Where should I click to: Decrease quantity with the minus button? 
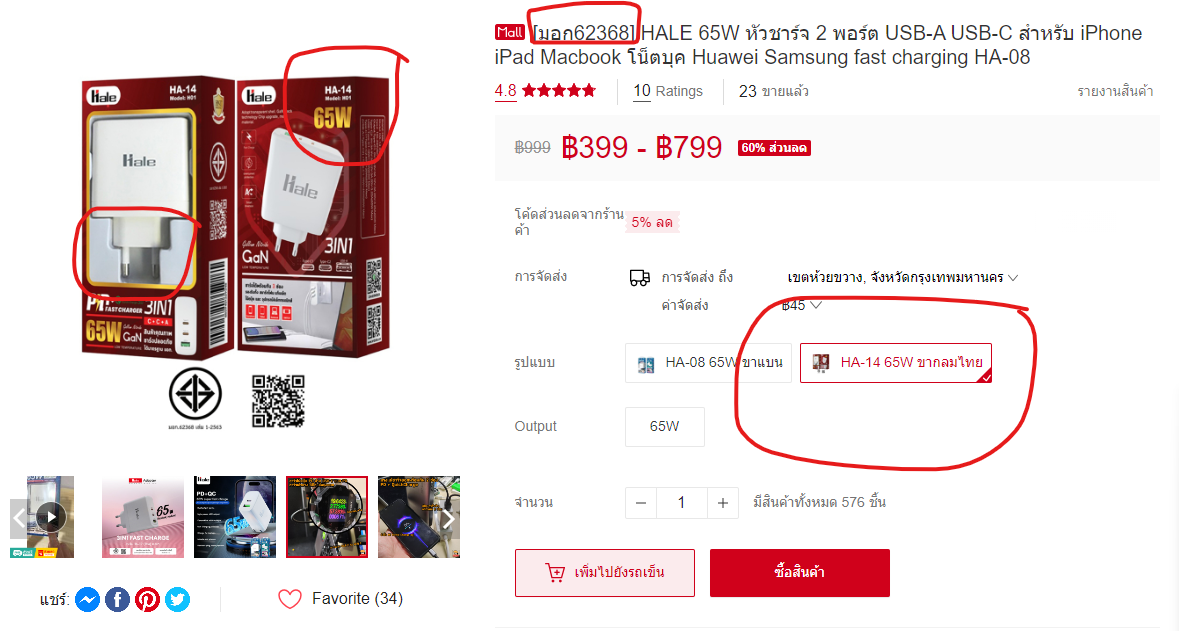pos(641,502)
